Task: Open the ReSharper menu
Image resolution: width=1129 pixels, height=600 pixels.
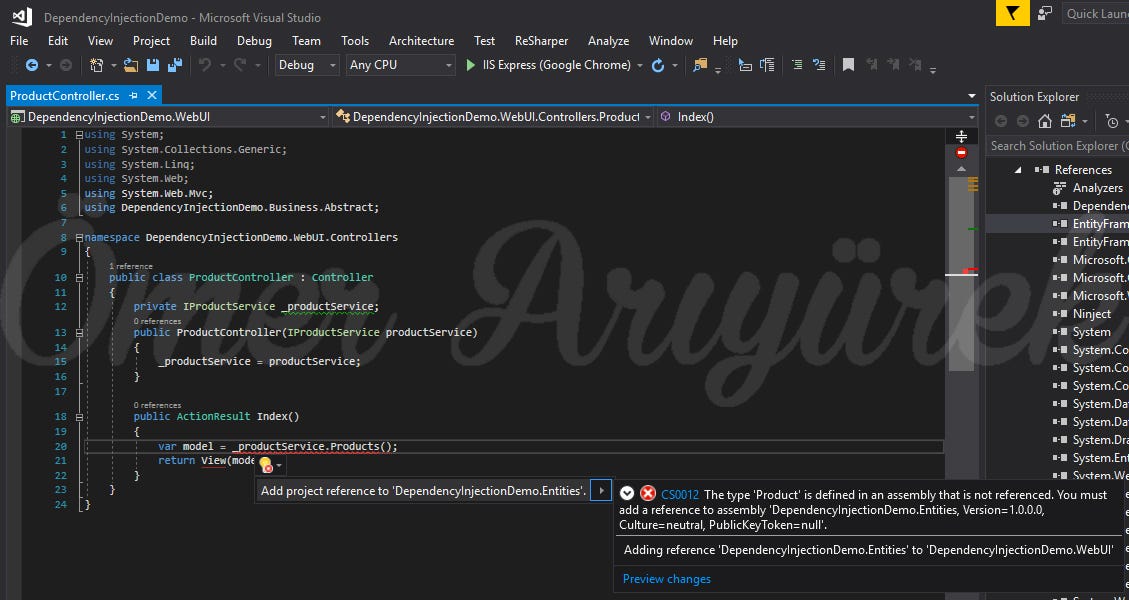Action: [541, 41]
